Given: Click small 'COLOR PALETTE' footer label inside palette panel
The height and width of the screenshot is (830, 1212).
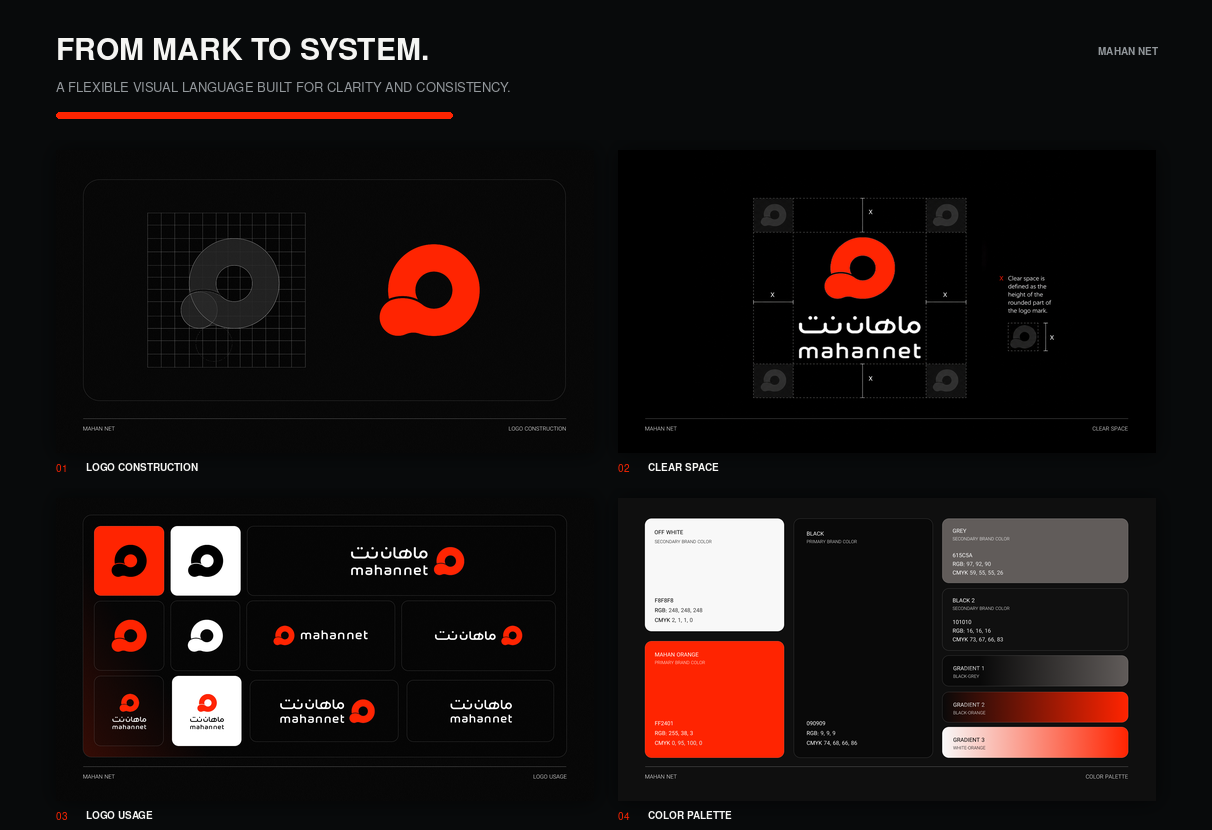Looking at the screenshot, I should coord(1107,777).
